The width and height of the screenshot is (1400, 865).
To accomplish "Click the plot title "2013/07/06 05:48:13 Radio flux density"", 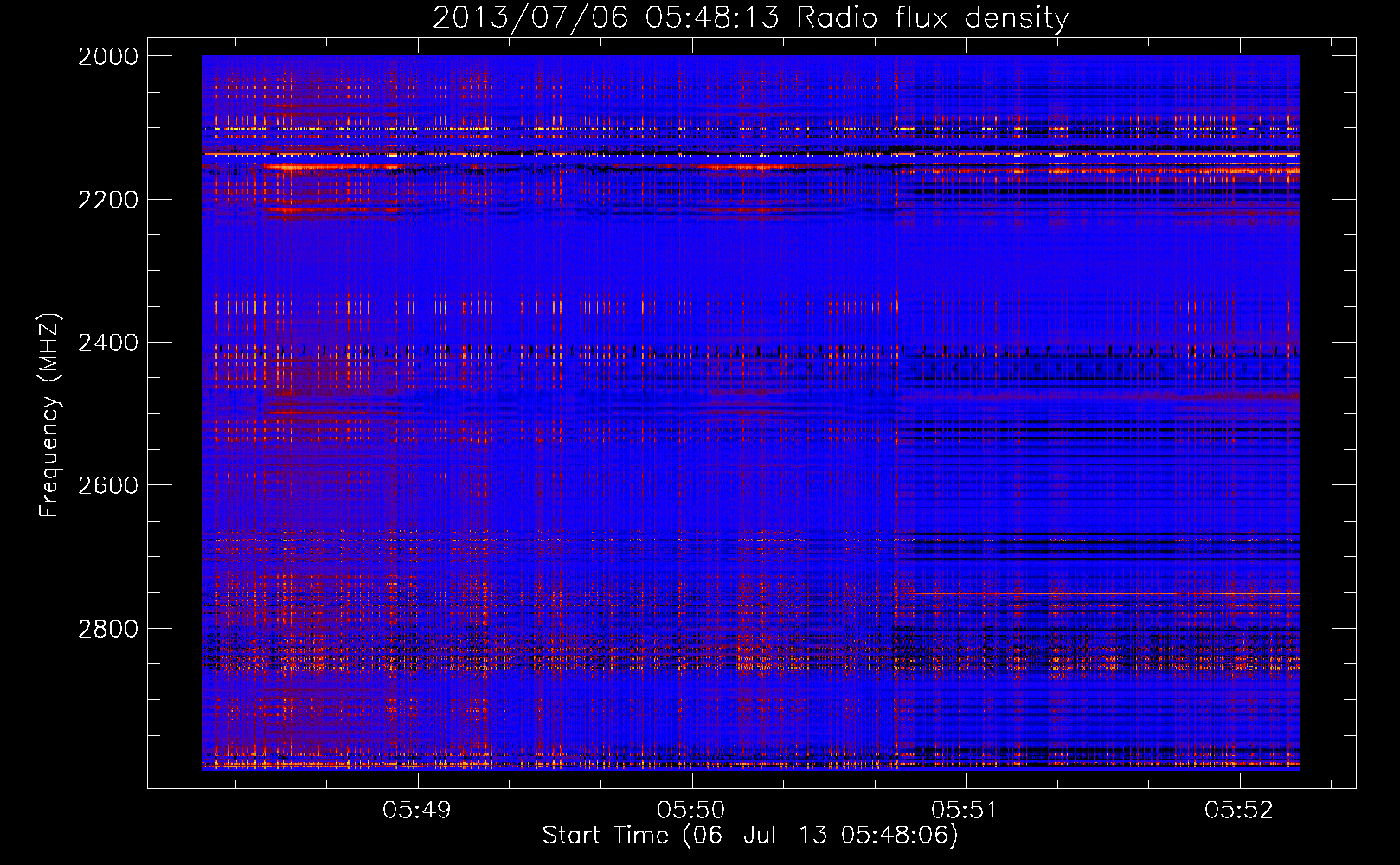I will point(750,17).
